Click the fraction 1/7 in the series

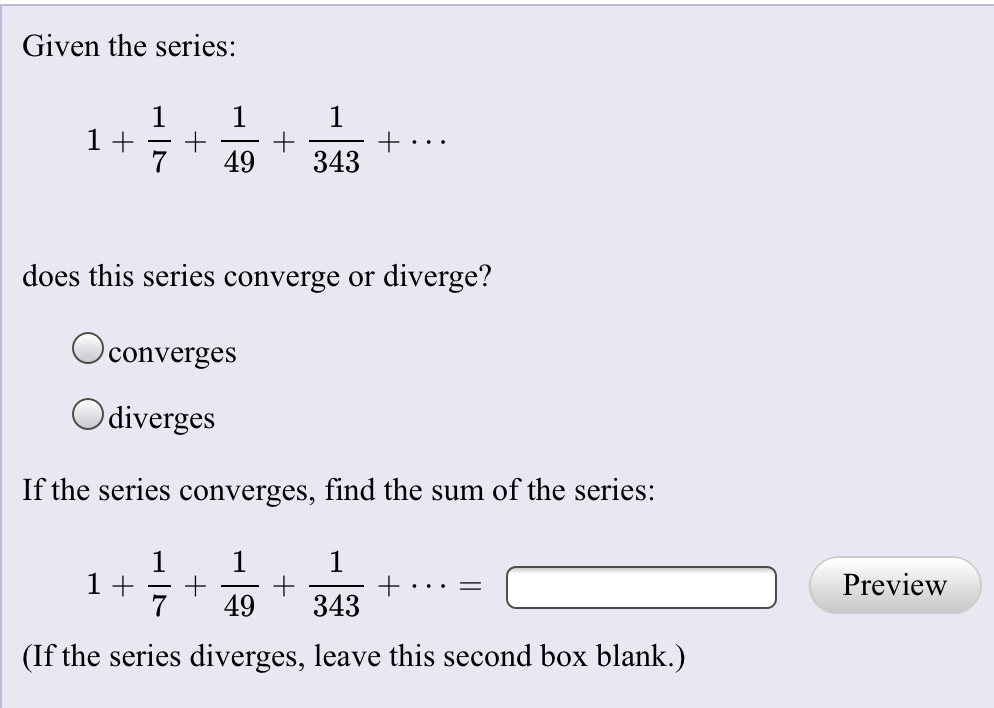pos(158,140)
